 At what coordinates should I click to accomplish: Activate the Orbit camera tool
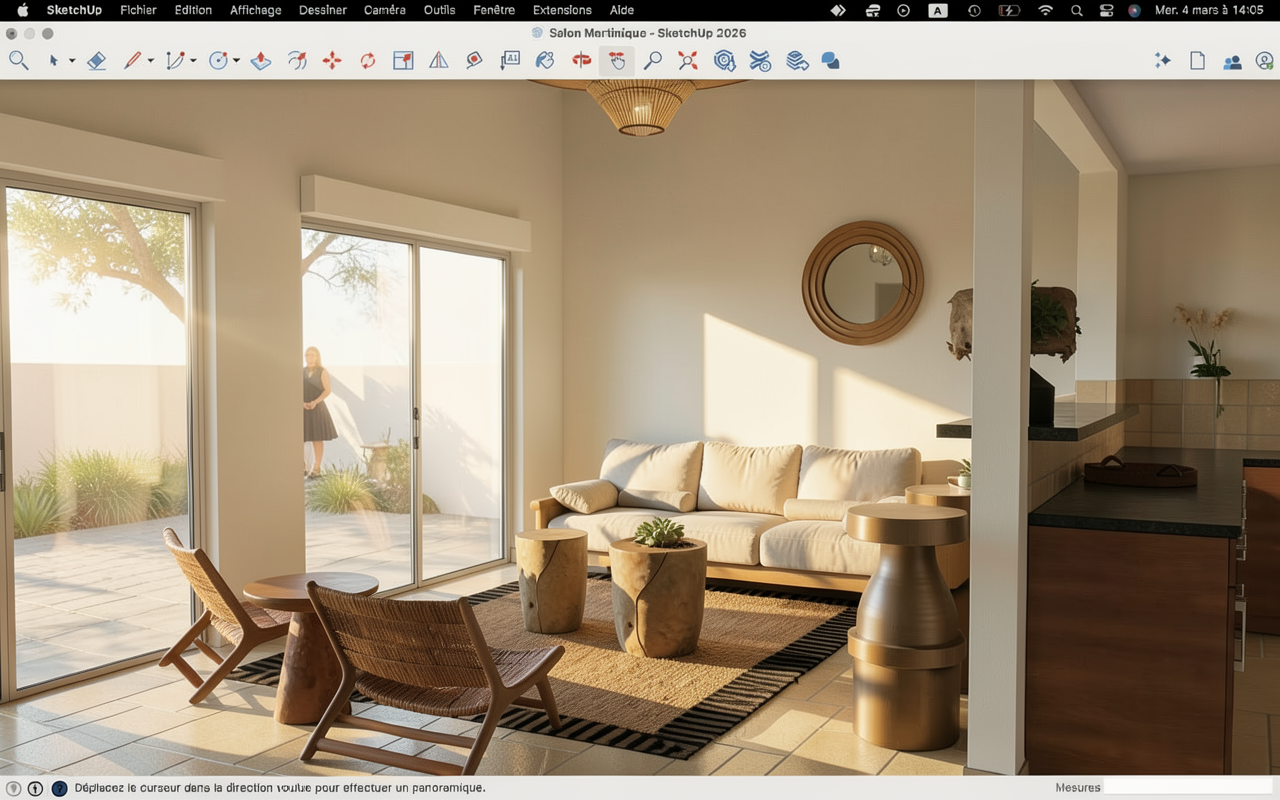[x=581, y=61]
